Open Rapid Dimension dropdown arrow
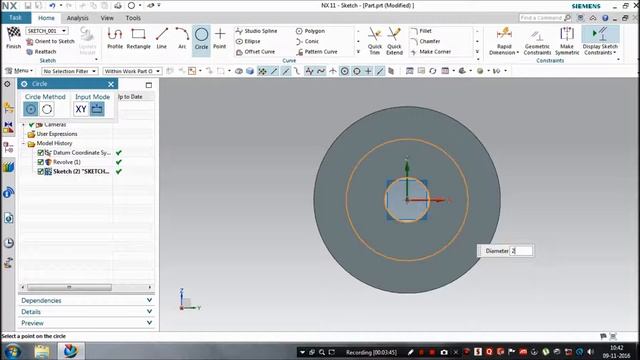 coord(518,53)
